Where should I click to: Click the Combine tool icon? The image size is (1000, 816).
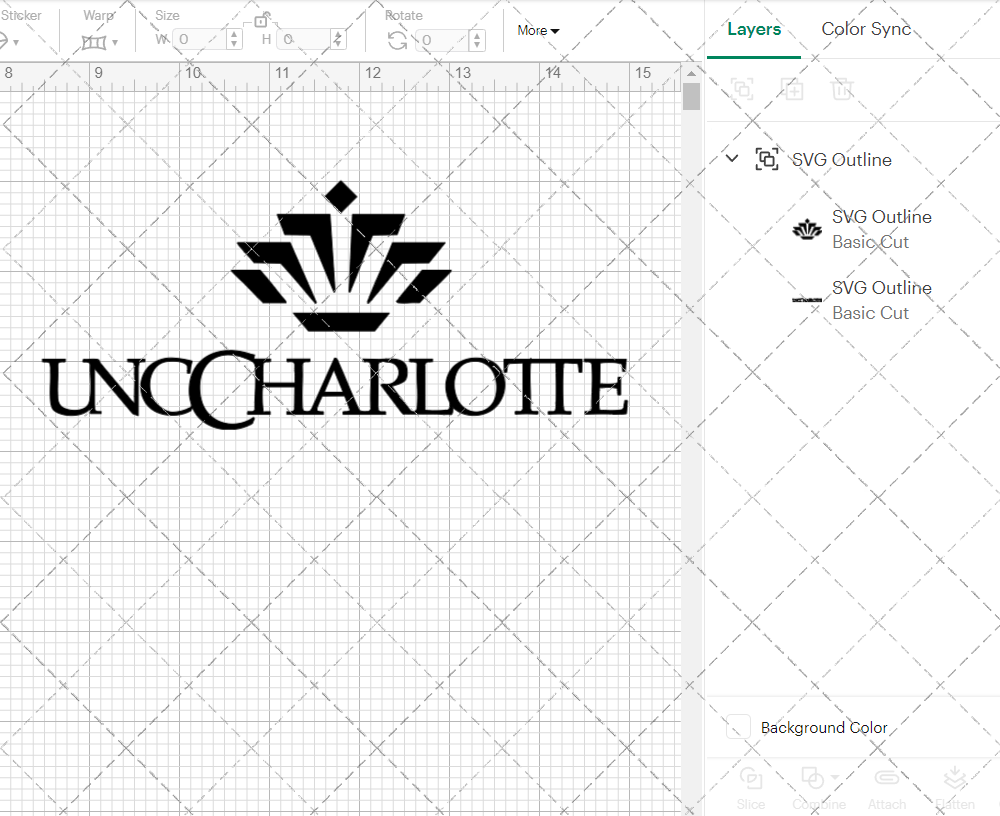[814, 778]
